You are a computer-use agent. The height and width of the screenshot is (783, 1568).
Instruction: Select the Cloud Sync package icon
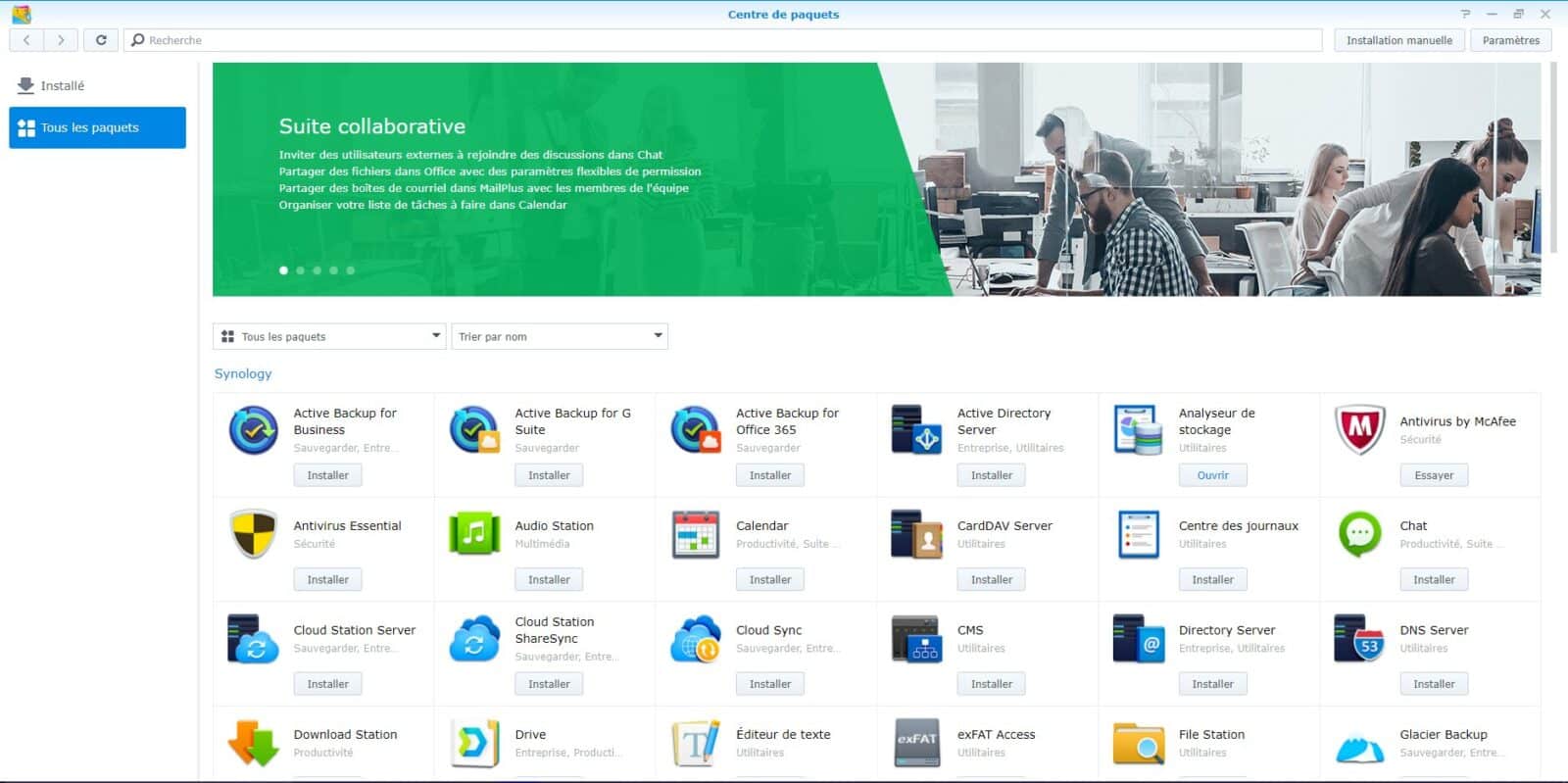[696, 639]
